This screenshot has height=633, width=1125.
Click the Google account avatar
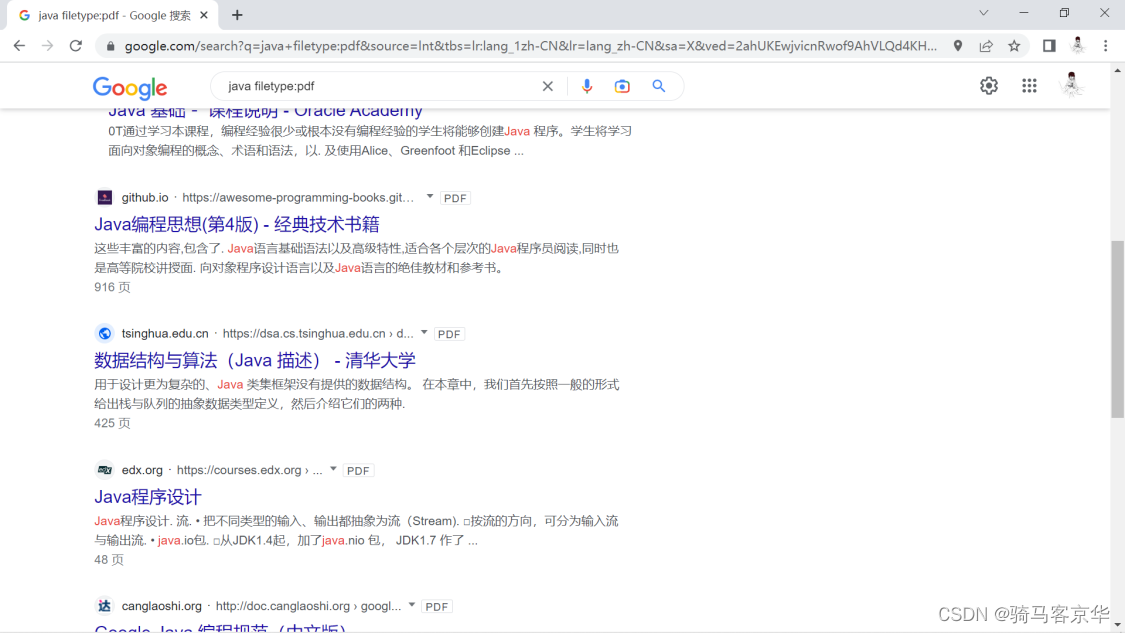pos(1072,85)
